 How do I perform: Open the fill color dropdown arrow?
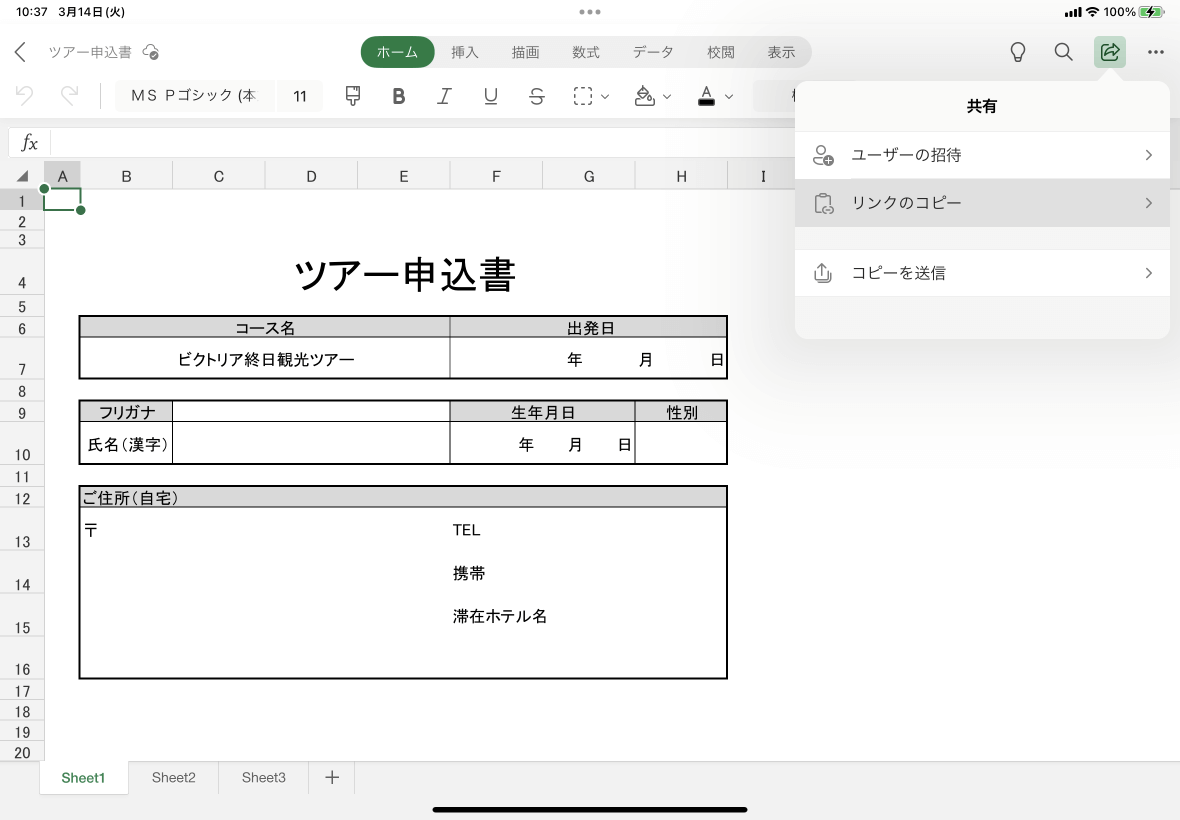tap(667, 97)
